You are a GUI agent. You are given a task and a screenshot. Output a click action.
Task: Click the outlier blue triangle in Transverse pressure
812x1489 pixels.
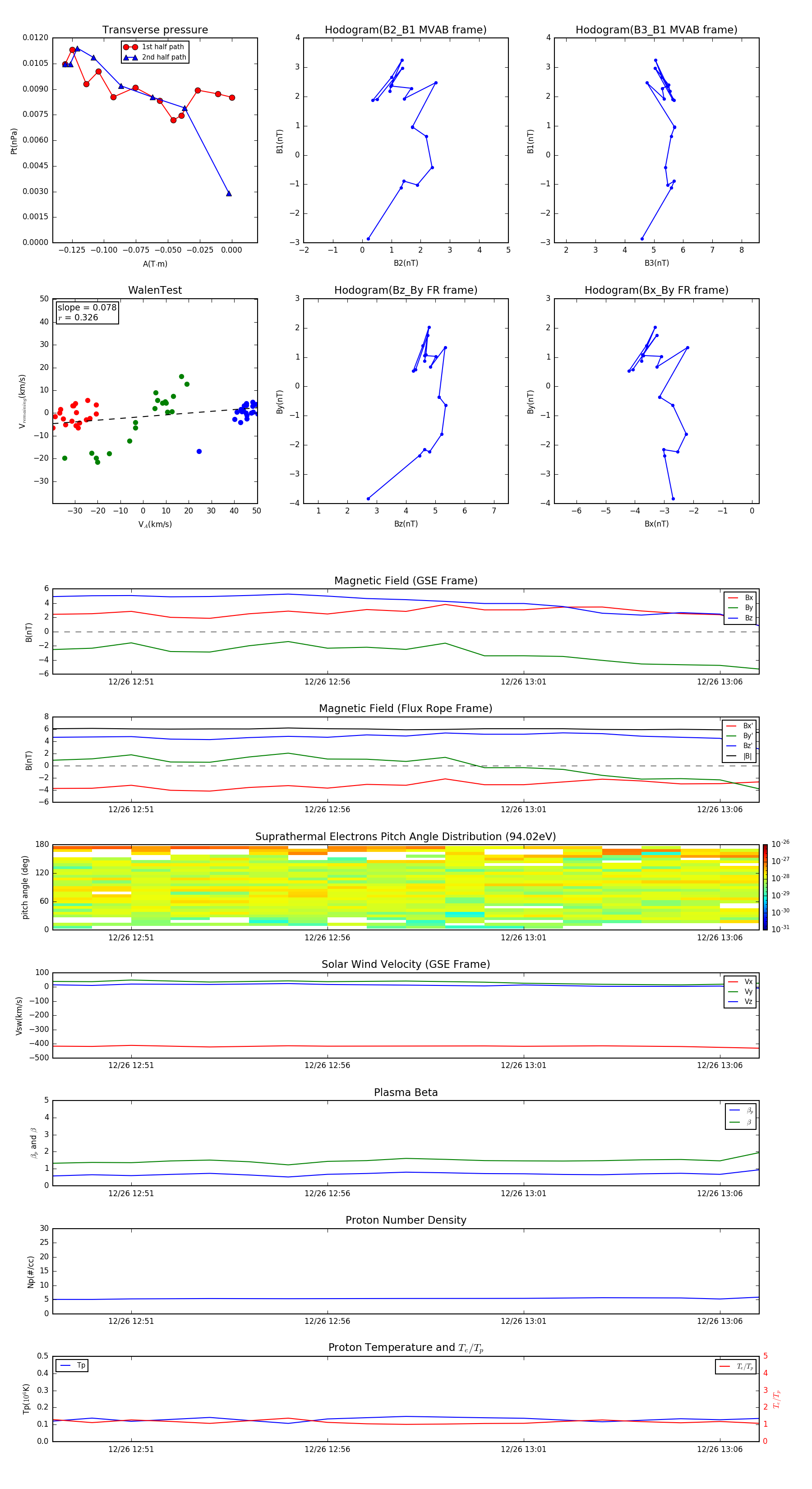[x=229, y=194]
